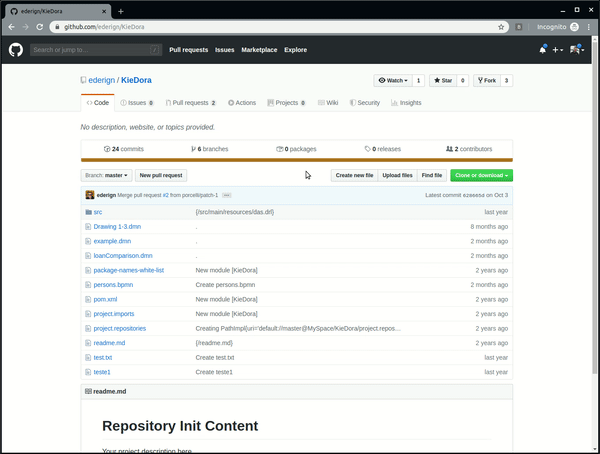Open file Drawing 1-3.dmn

[x=117, y=227]
